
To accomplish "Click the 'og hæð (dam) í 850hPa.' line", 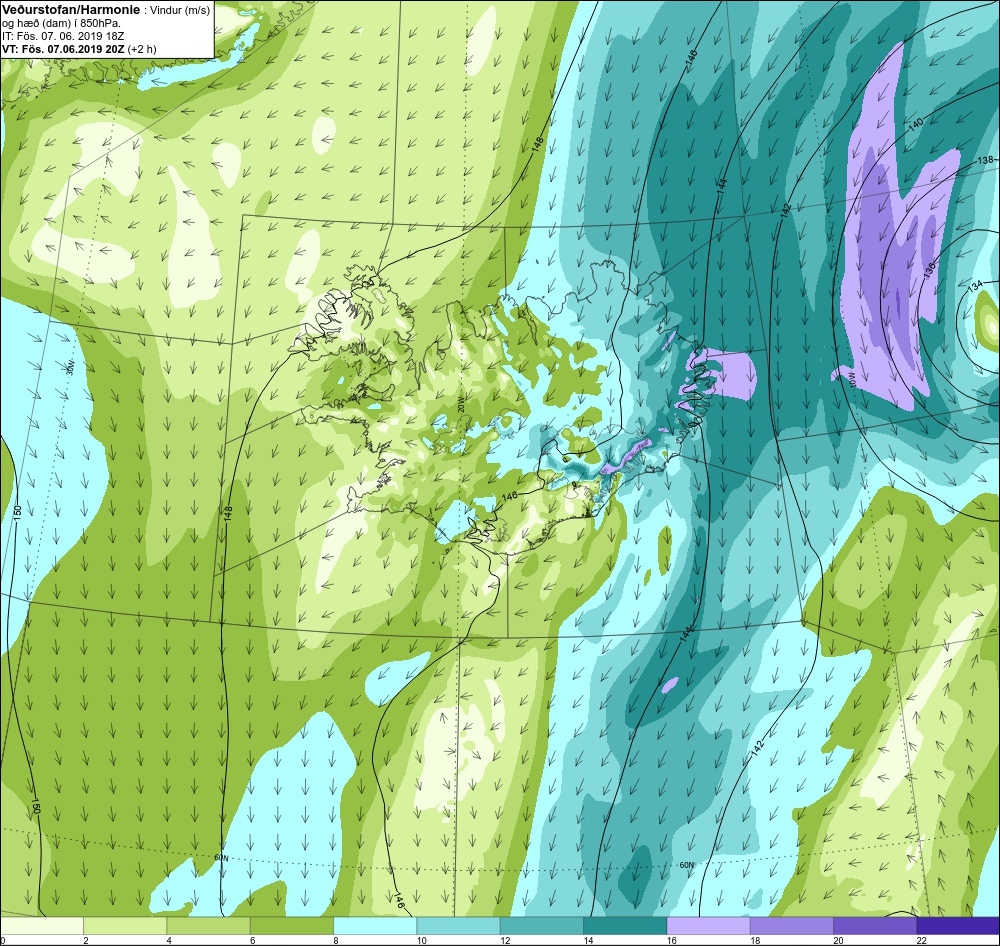I will point(61,24).
